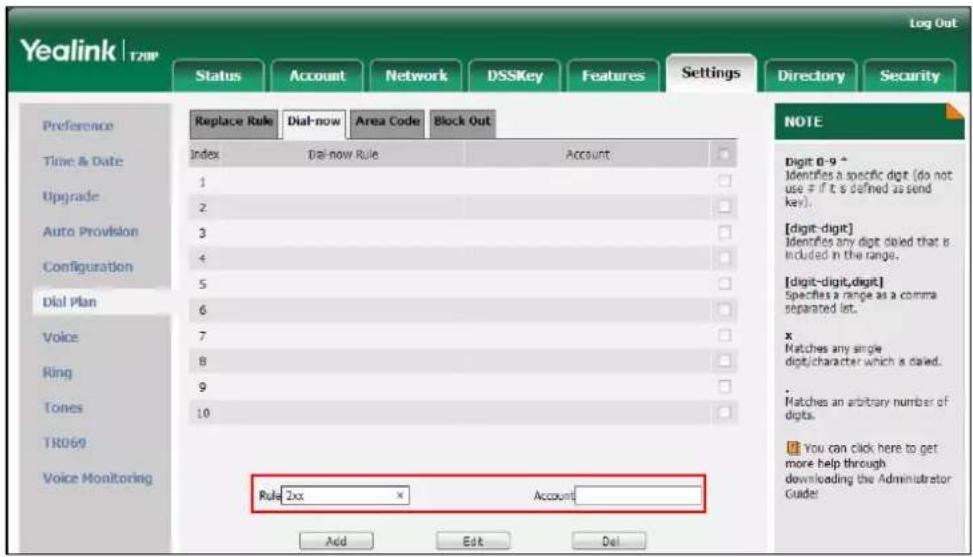Open Tones settings
Viewport: 973px width, 557px height.
(62, 408)
